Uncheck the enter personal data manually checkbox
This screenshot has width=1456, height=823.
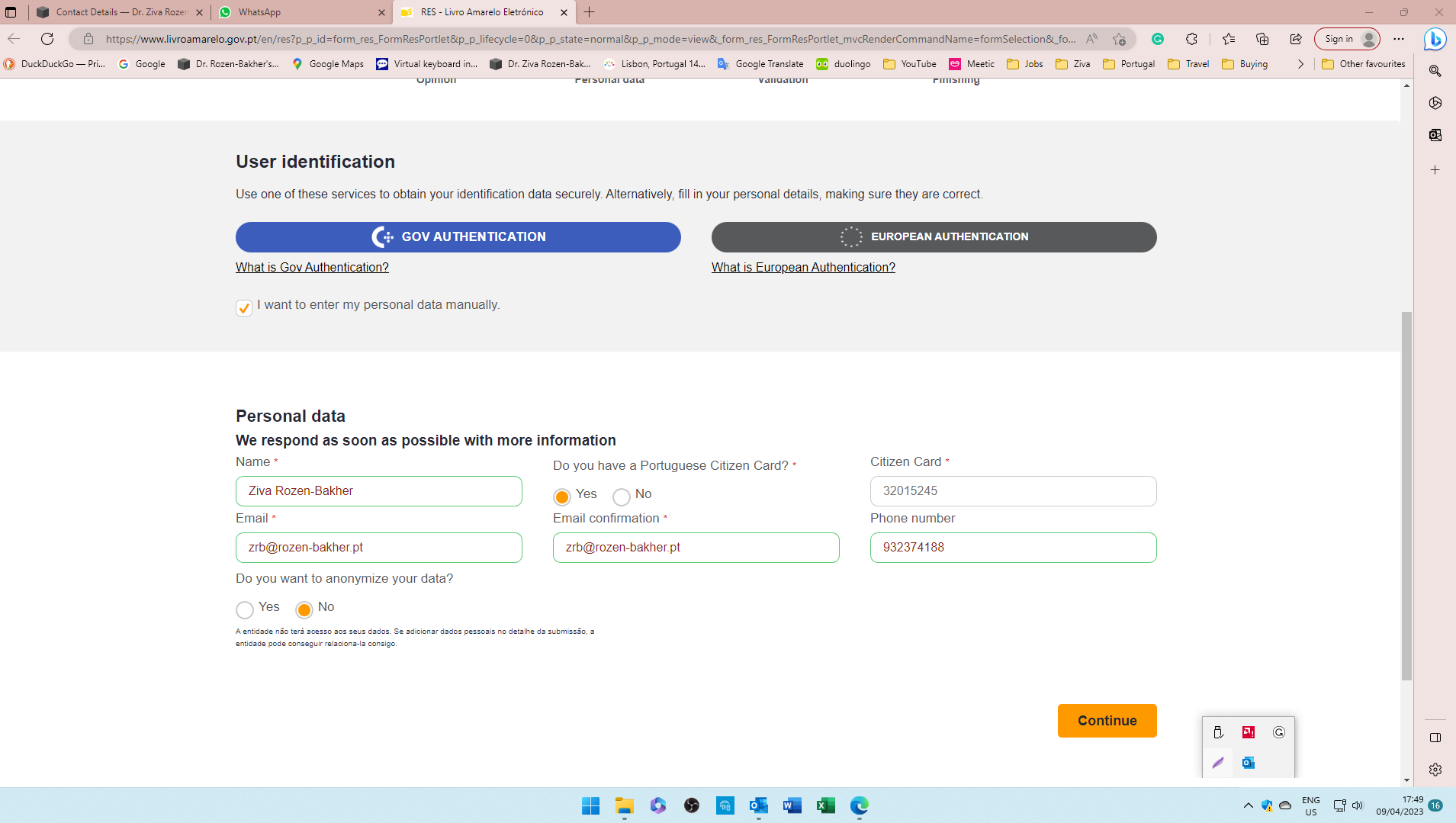pyautogui.click(x=244, y=307)
